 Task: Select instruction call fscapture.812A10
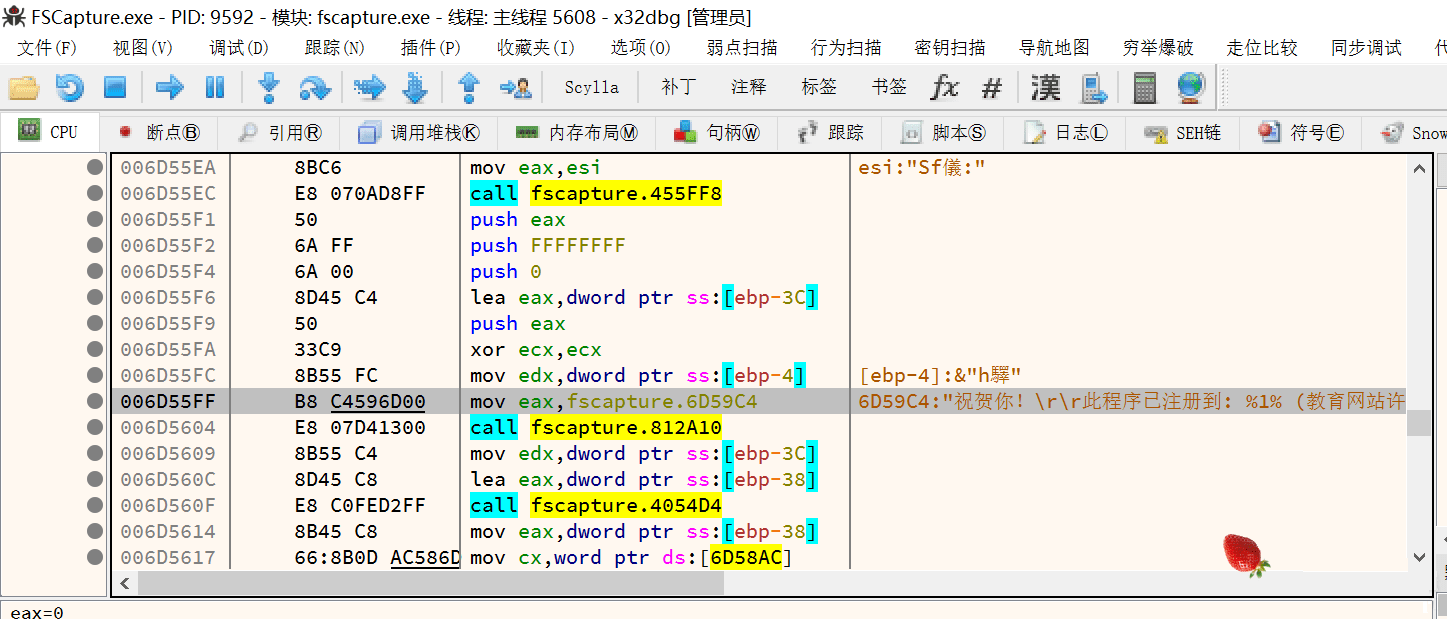pyautogui.click(x=596, y=427)
